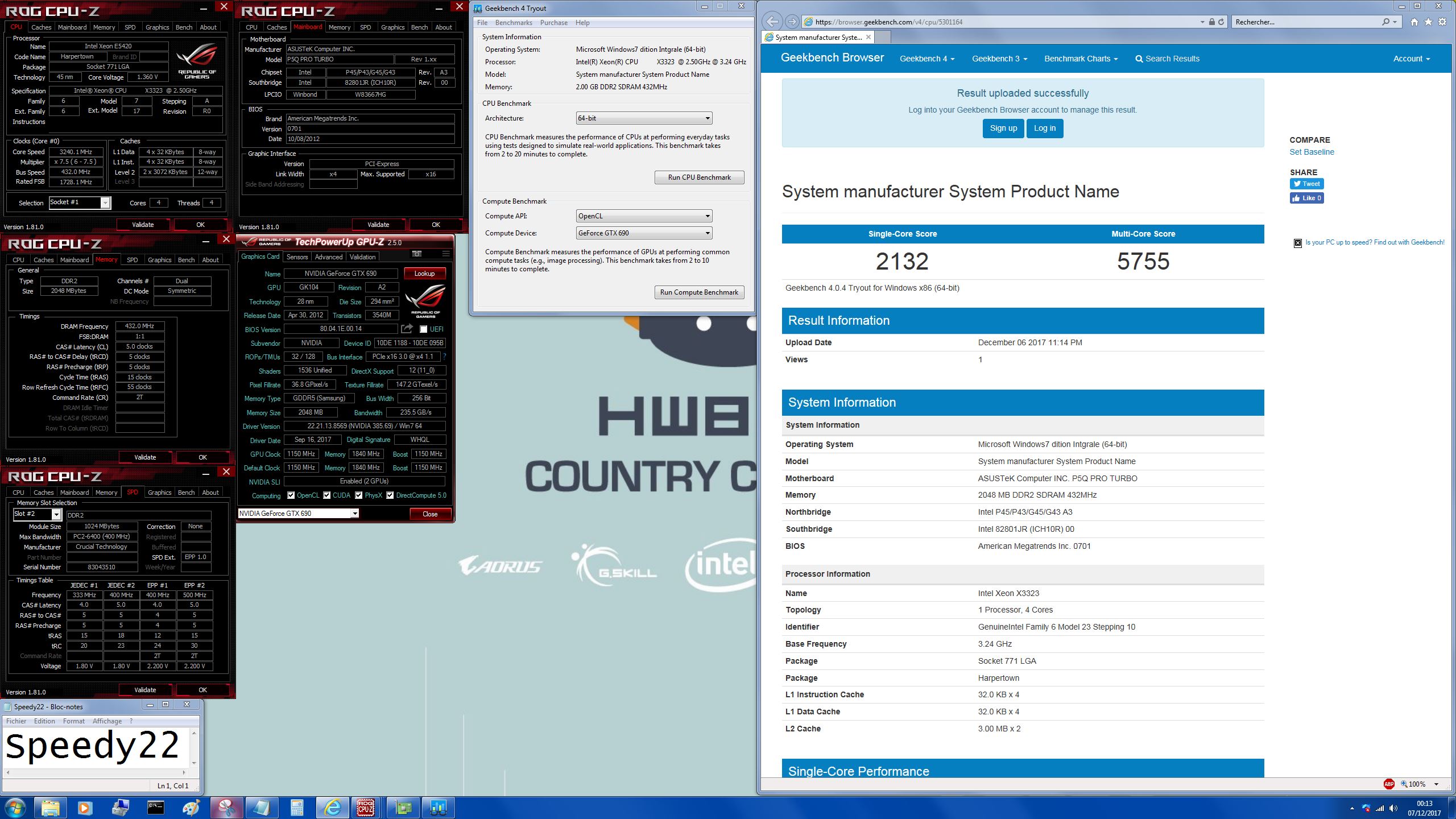Open the Geekbench bar-chart taskbar icon

pyautogui.click(x=439, y=808)
